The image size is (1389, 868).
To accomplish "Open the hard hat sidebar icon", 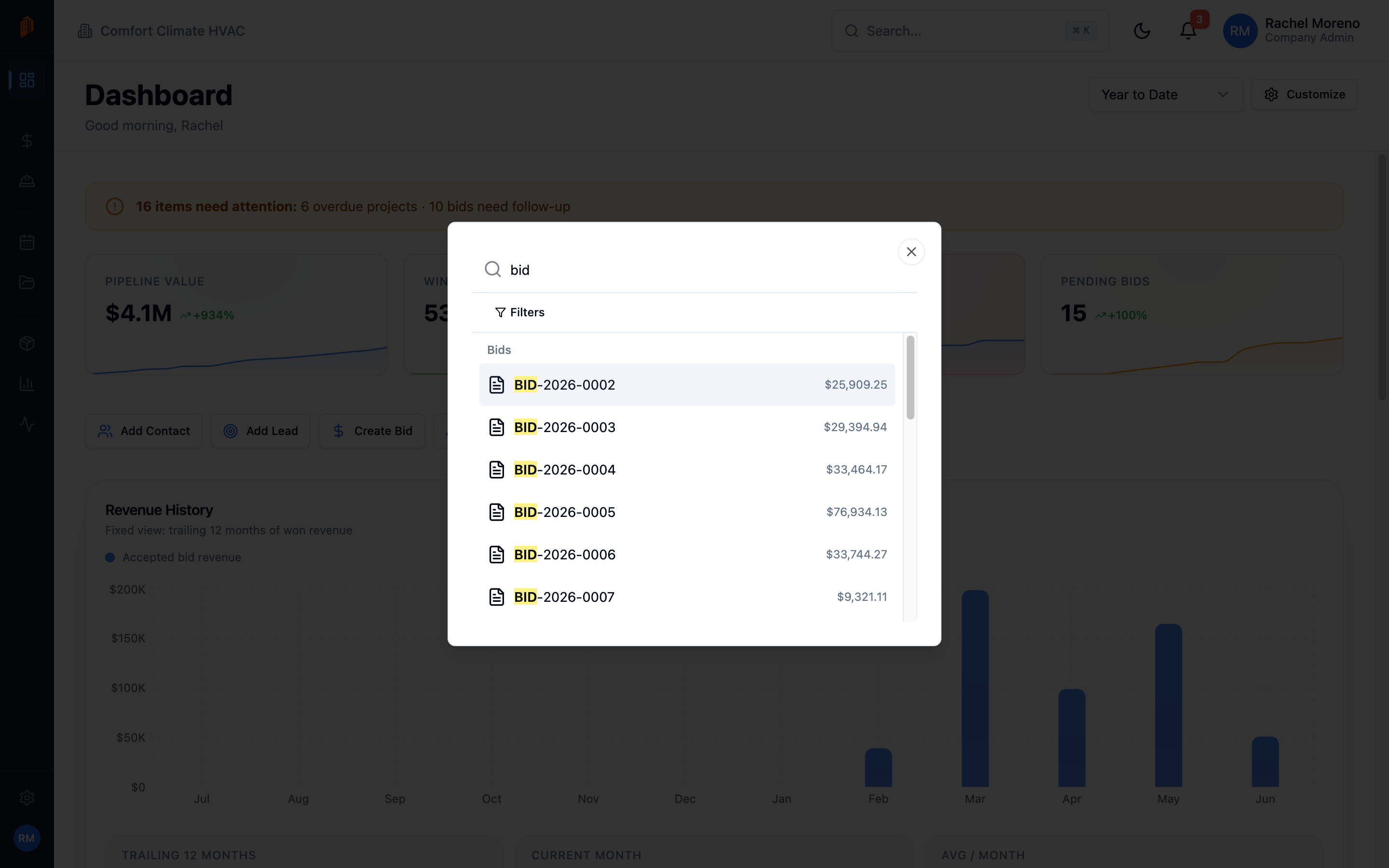I will [x=27, y=181].
